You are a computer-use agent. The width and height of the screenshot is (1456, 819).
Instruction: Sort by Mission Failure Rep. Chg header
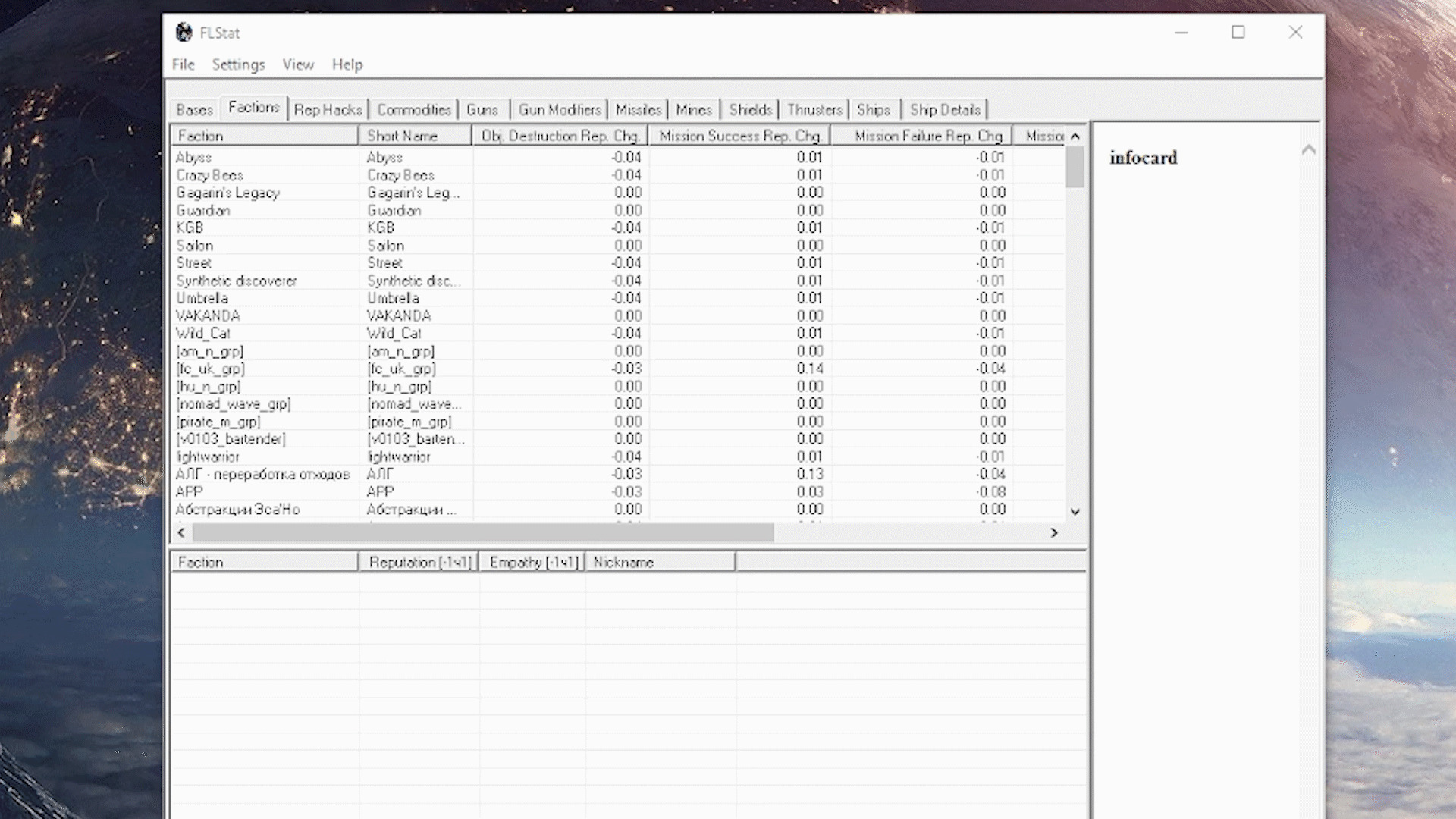pyautogui.click(x=922, y=136)
